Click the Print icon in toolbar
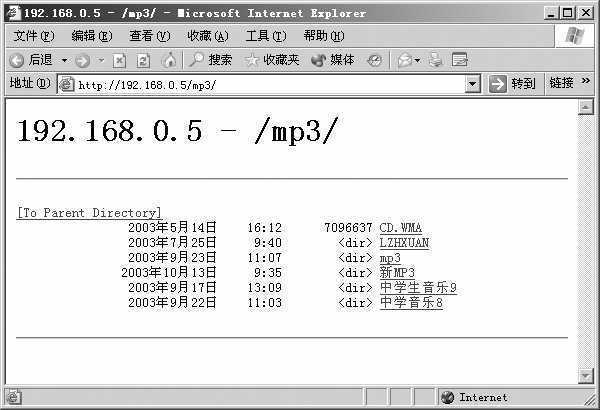This screenshot has width=600, height=410. [435, 60]
